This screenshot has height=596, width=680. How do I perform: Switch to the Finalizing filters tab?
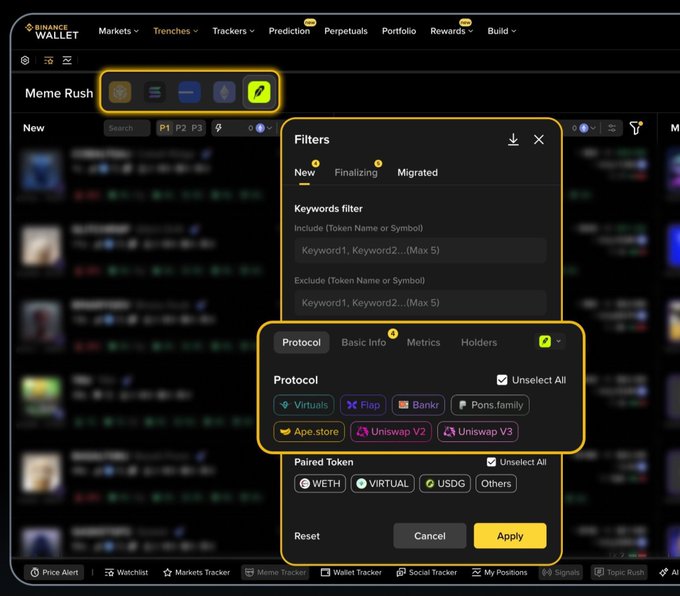356,173
